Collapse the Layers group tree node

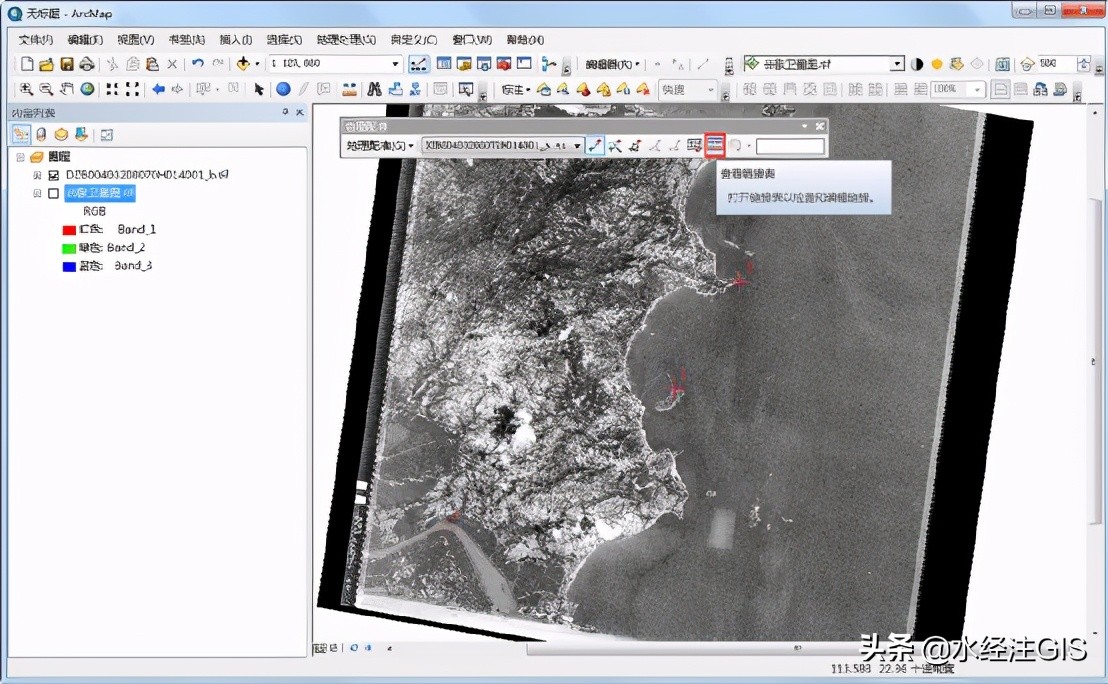pyautogui.click(x=20, y=157)
